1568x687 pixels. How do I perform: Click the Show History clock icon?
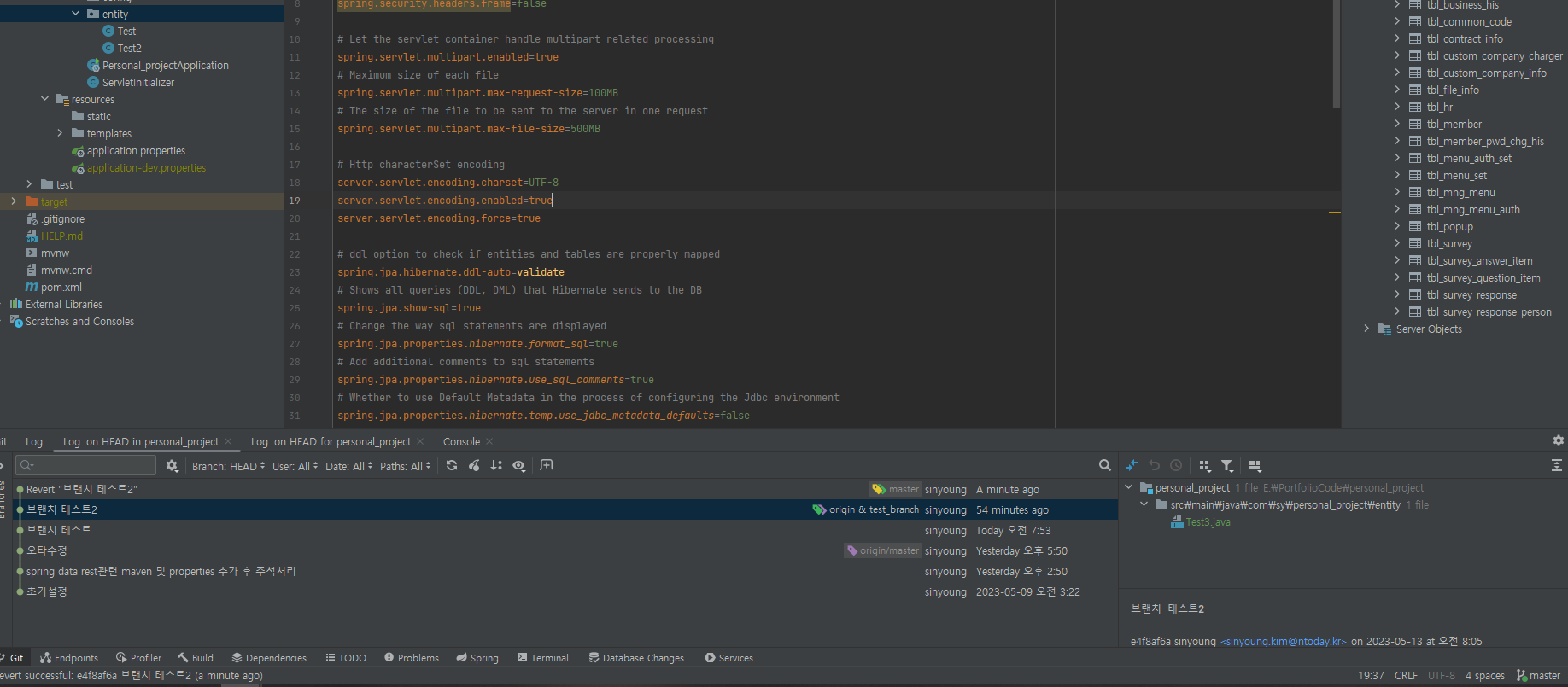1176,465
